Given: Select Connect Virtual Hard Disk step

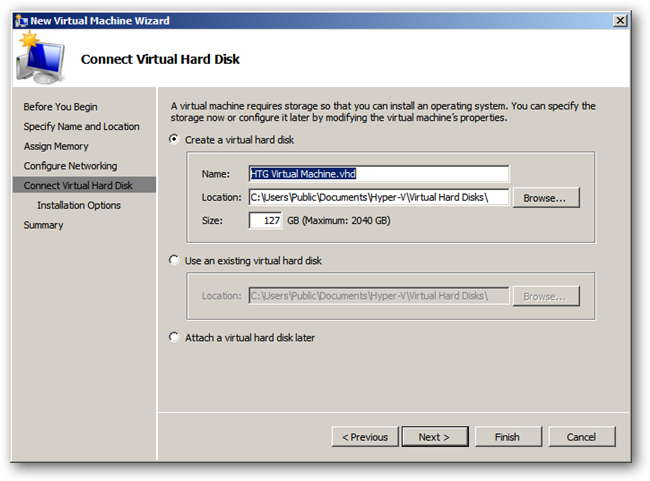Looking at the screenshot, I should coord(84,185).
